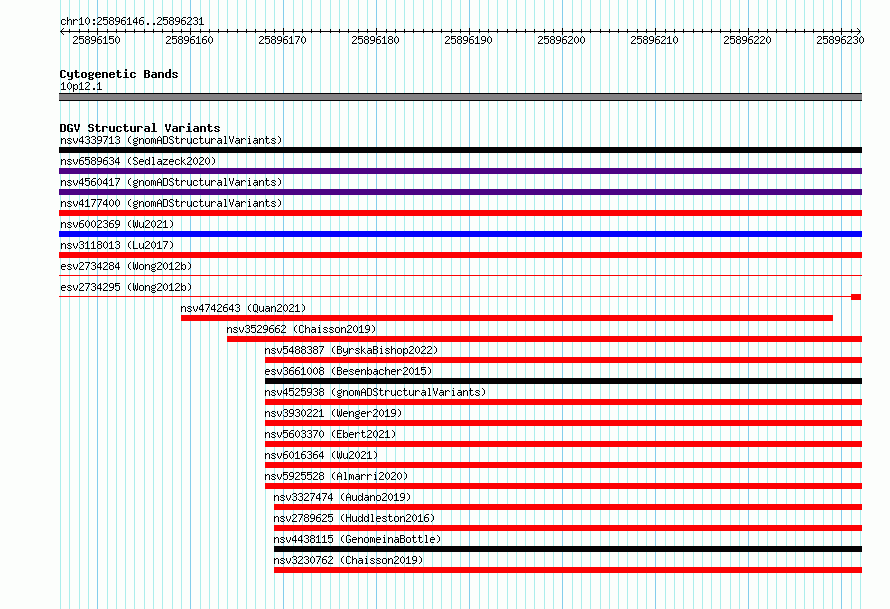This screenshot has height=609, width=890.
Task: Click the black bar under nsv4438115
Action: pyautogui.click(x=568, y=549)
